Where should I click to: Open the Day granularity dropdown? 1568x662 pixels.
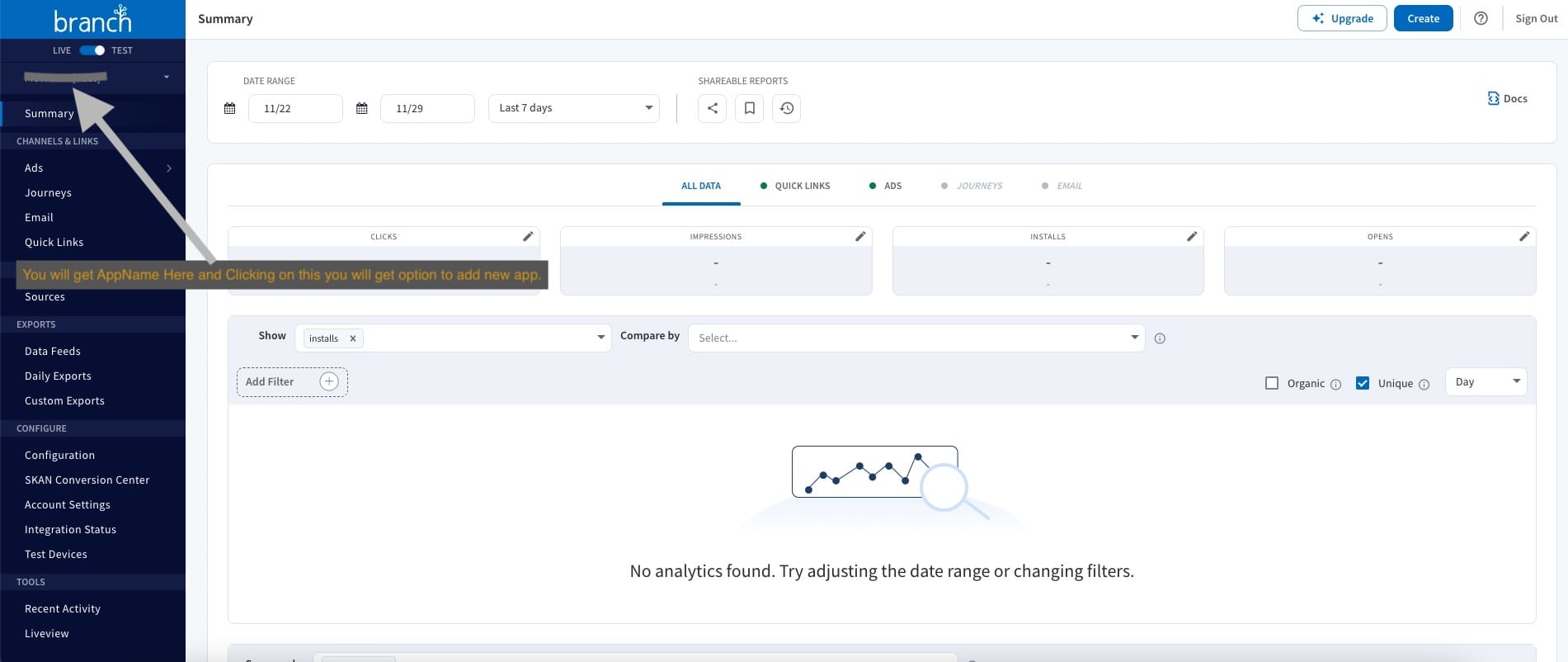(x=1486, y=381)
